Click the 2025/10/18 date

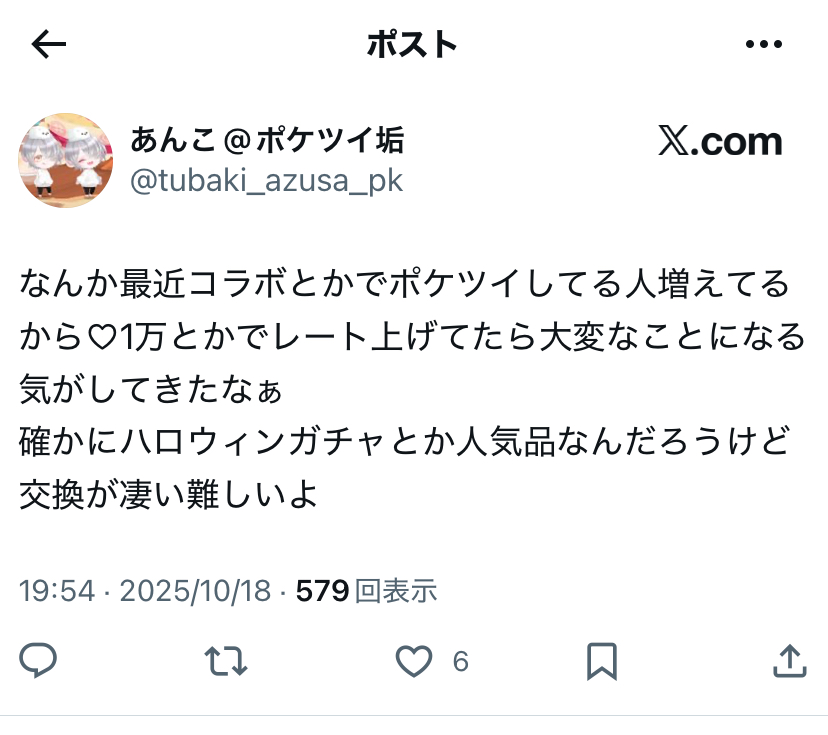195,590
